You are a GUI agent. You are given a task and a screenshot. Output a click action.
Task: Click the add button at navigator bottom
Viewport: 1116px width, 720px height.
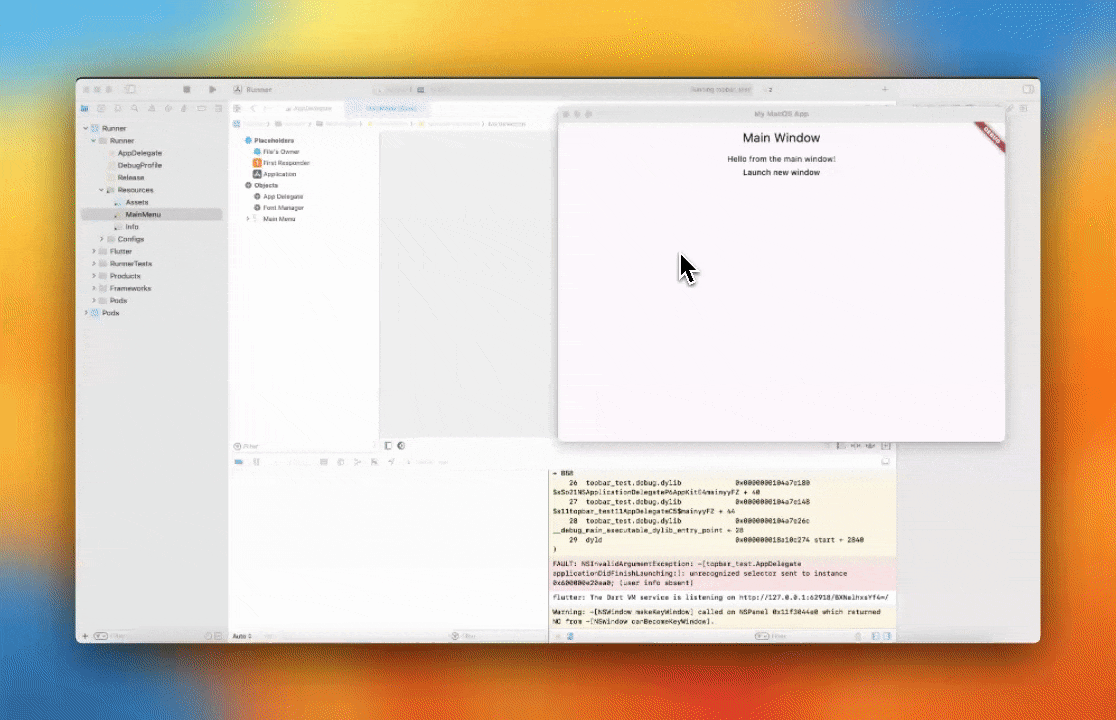point(85,636)
